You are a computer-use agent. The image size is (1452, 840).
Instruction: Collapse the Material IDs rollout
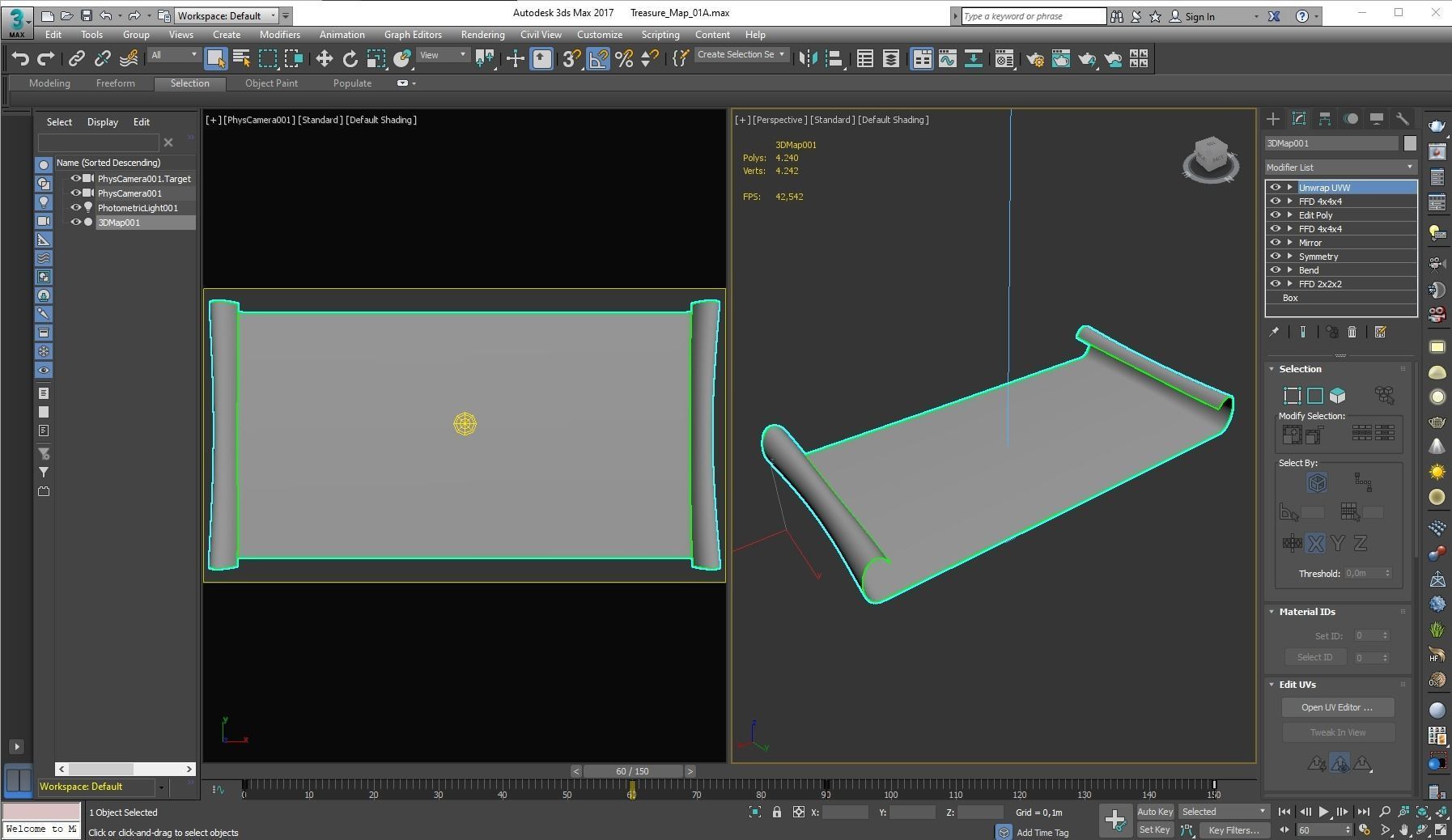click(1272, 612)
